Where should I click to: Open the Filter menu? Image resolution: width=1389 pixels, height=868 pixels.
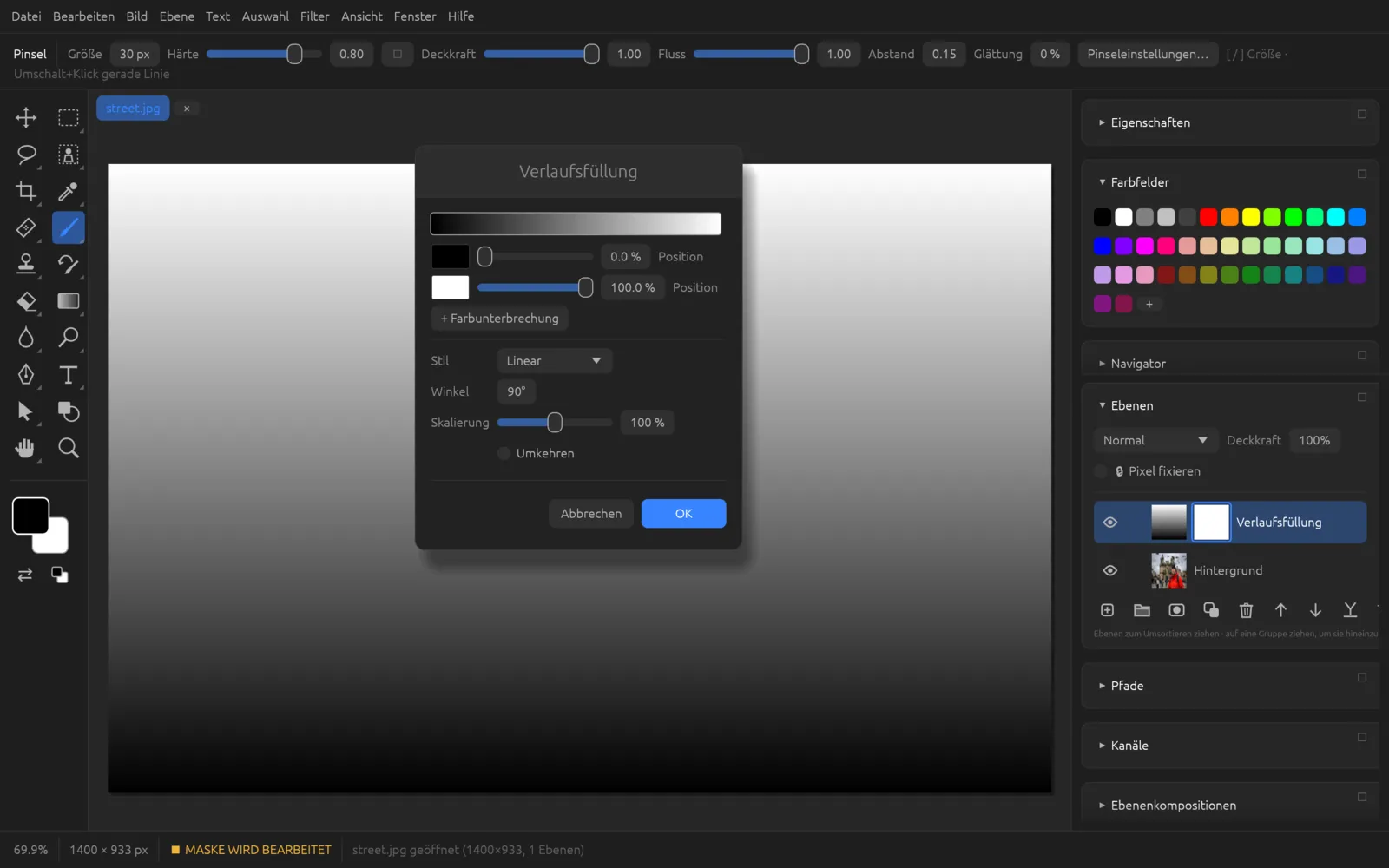pos(314,16)
